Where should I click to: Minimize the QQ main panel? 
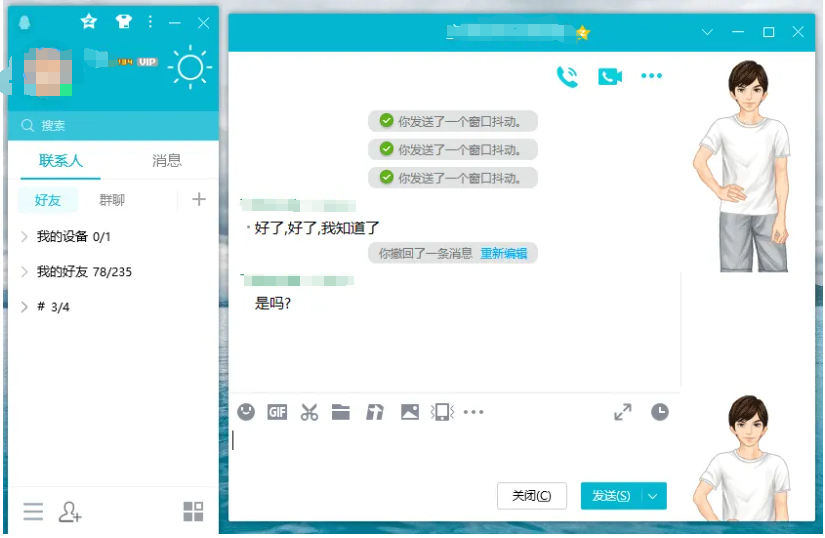point(175,23)
